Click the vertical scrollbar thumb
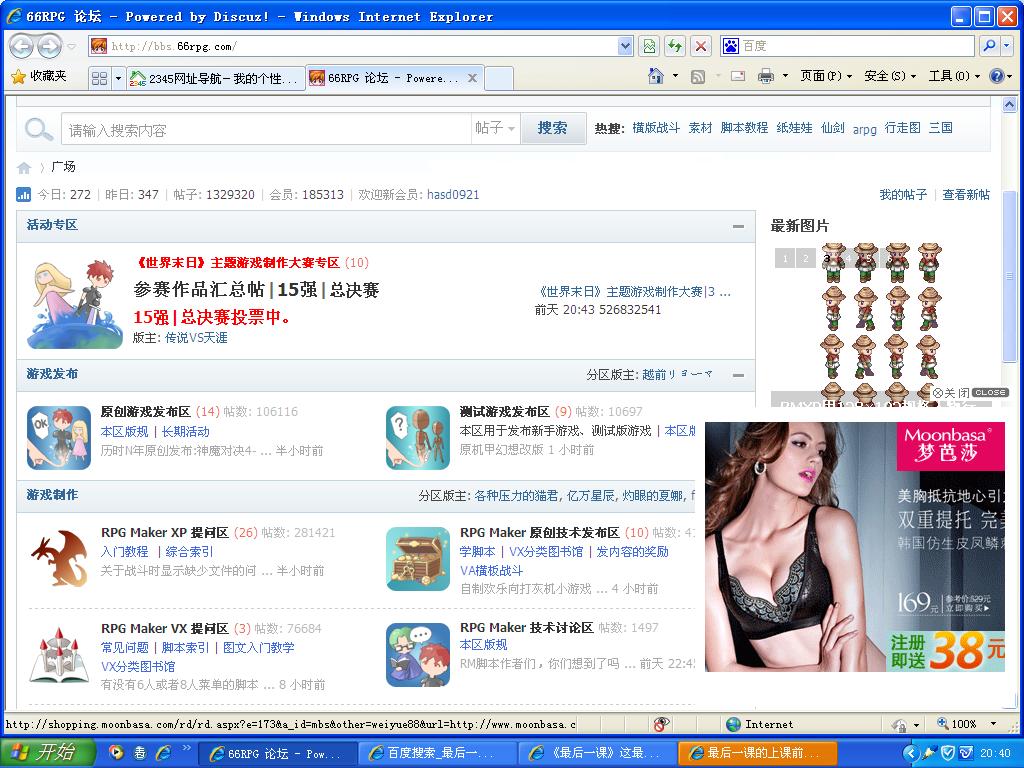This screenshot has height=768, width=1024. click(1009, 274)
